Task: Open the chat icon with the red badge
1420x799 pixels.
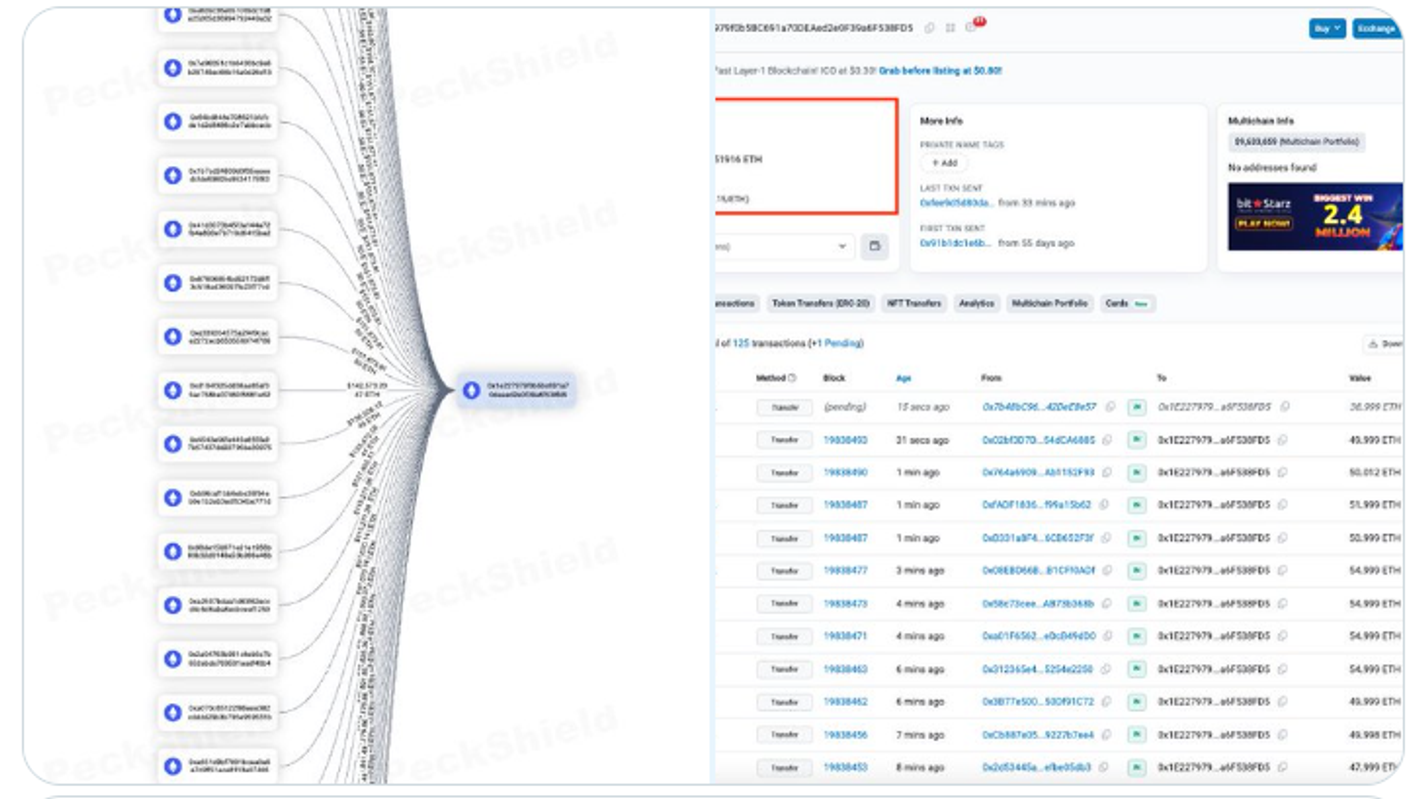Action: (971, 27)
